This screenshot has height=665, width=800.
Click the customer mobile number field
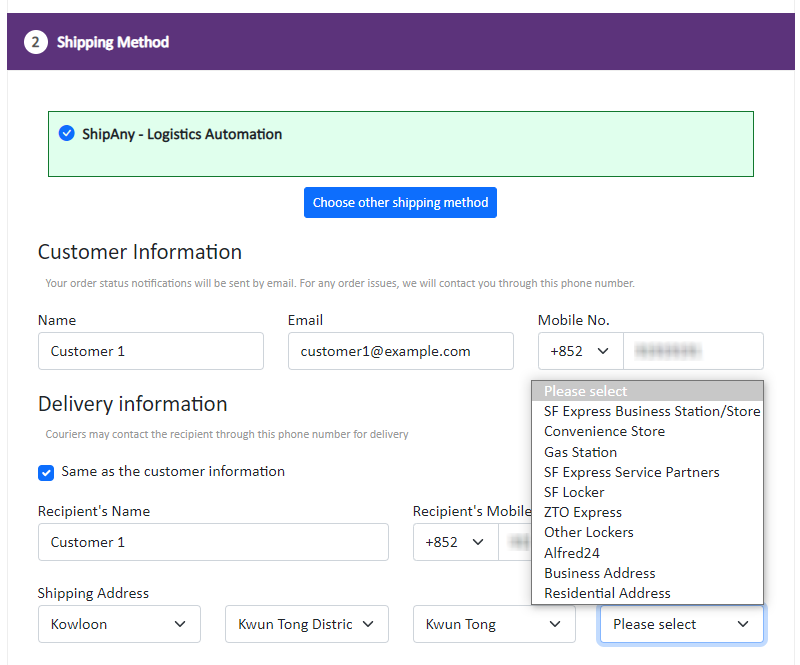click(x=693, y=351)
